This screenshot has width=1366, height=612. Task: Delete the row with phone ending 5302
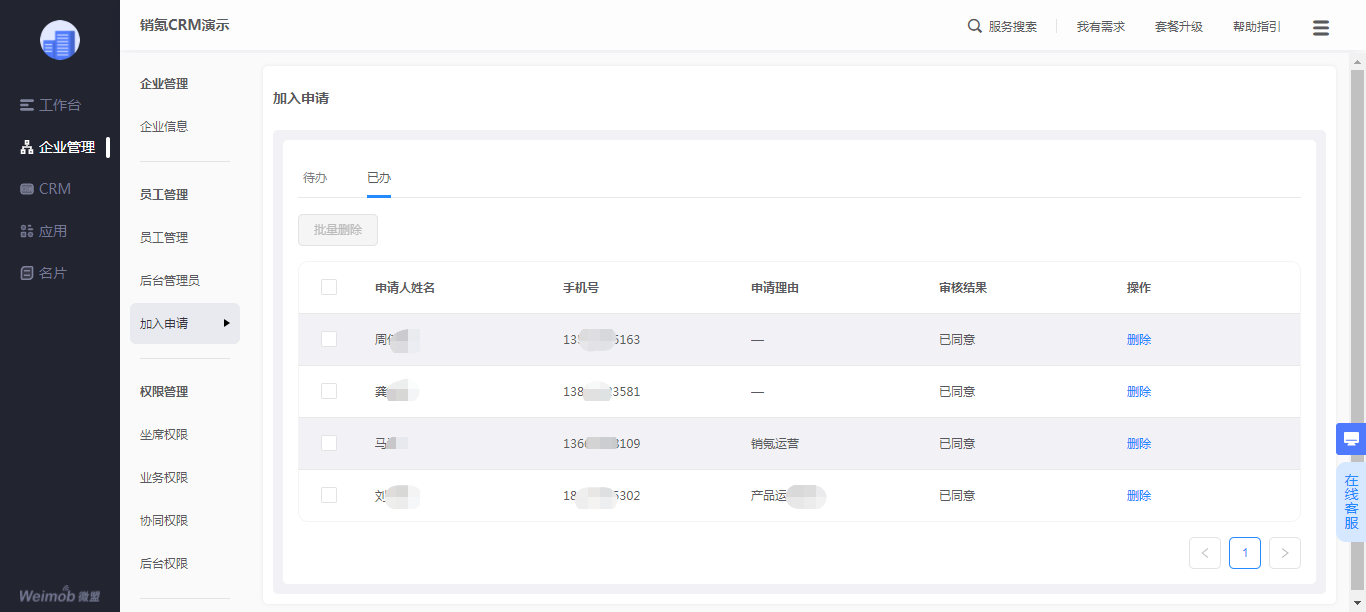coord(1139,496)
